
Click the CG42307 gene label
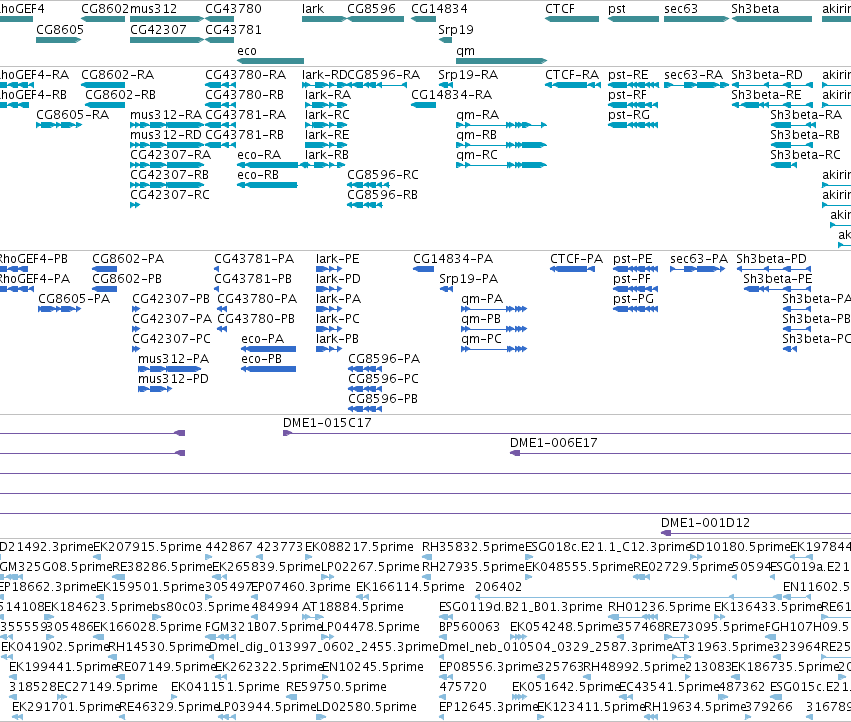pos(158,30)
